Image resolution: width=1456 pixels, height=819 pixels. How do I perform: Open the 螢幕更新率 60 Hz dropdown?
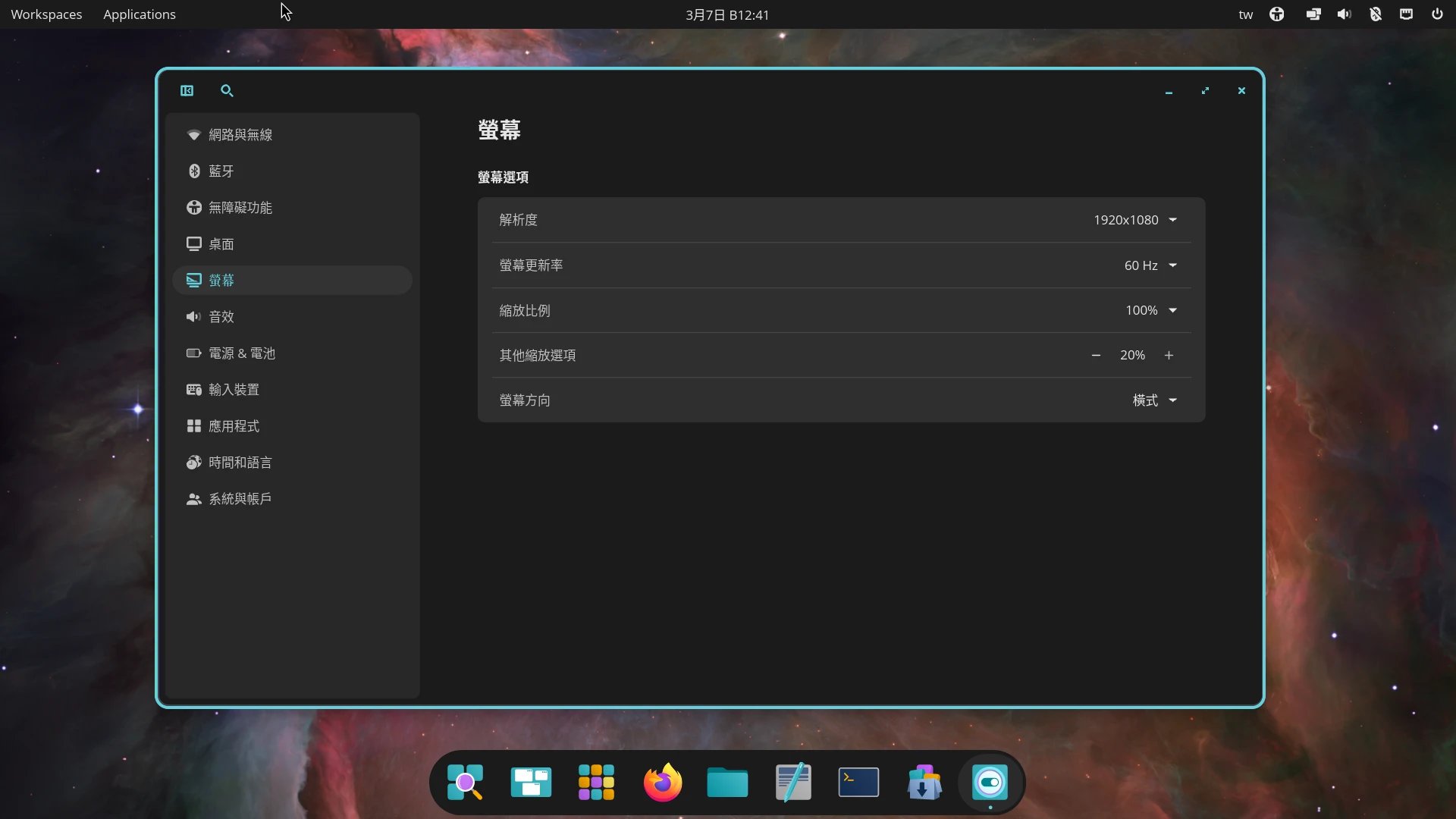coord(1150,265)
